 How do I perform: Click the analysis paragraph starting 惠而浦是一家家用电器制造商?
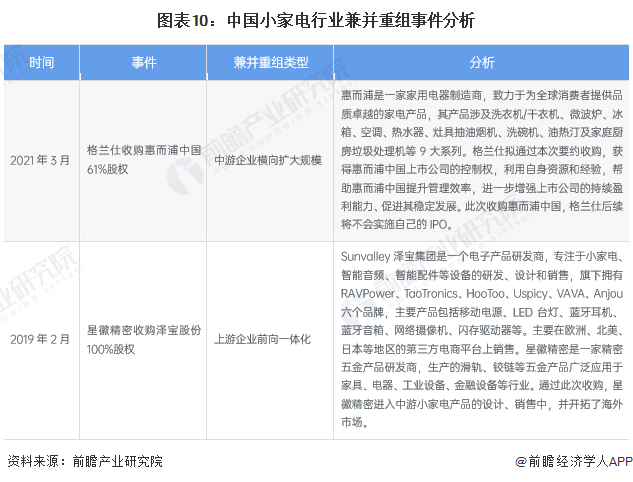pos(482,160)
